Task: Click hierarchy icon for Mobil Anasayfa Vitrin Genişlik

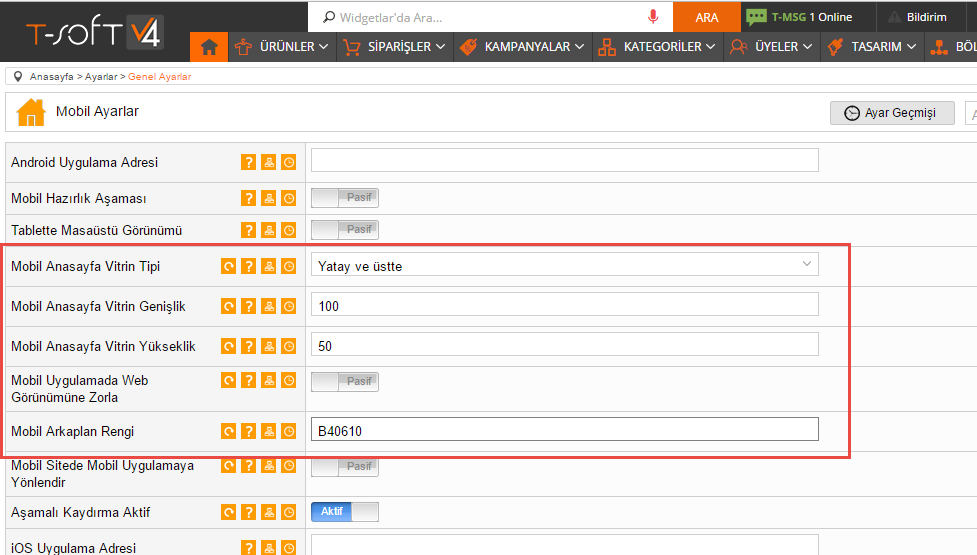Action: pyautogui.click(x=269, y=306)
